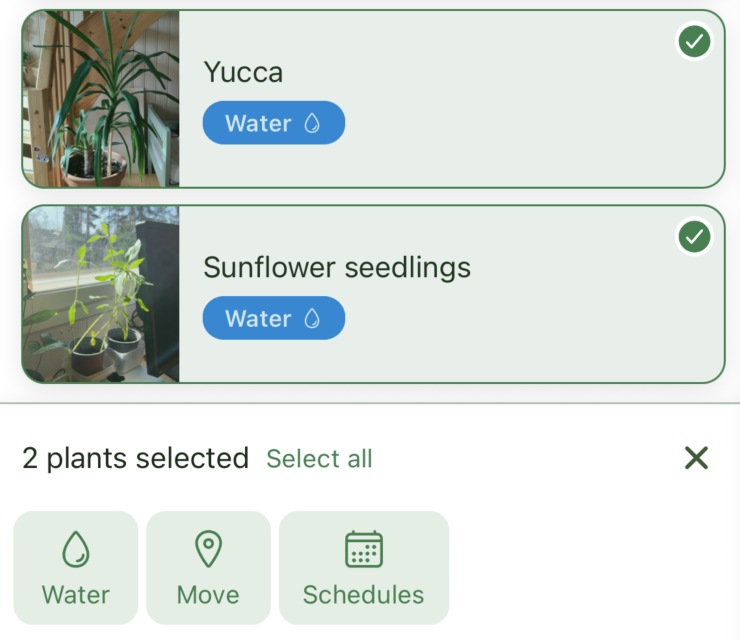Click the Schedules label in bottom actions

coord(364,595)
